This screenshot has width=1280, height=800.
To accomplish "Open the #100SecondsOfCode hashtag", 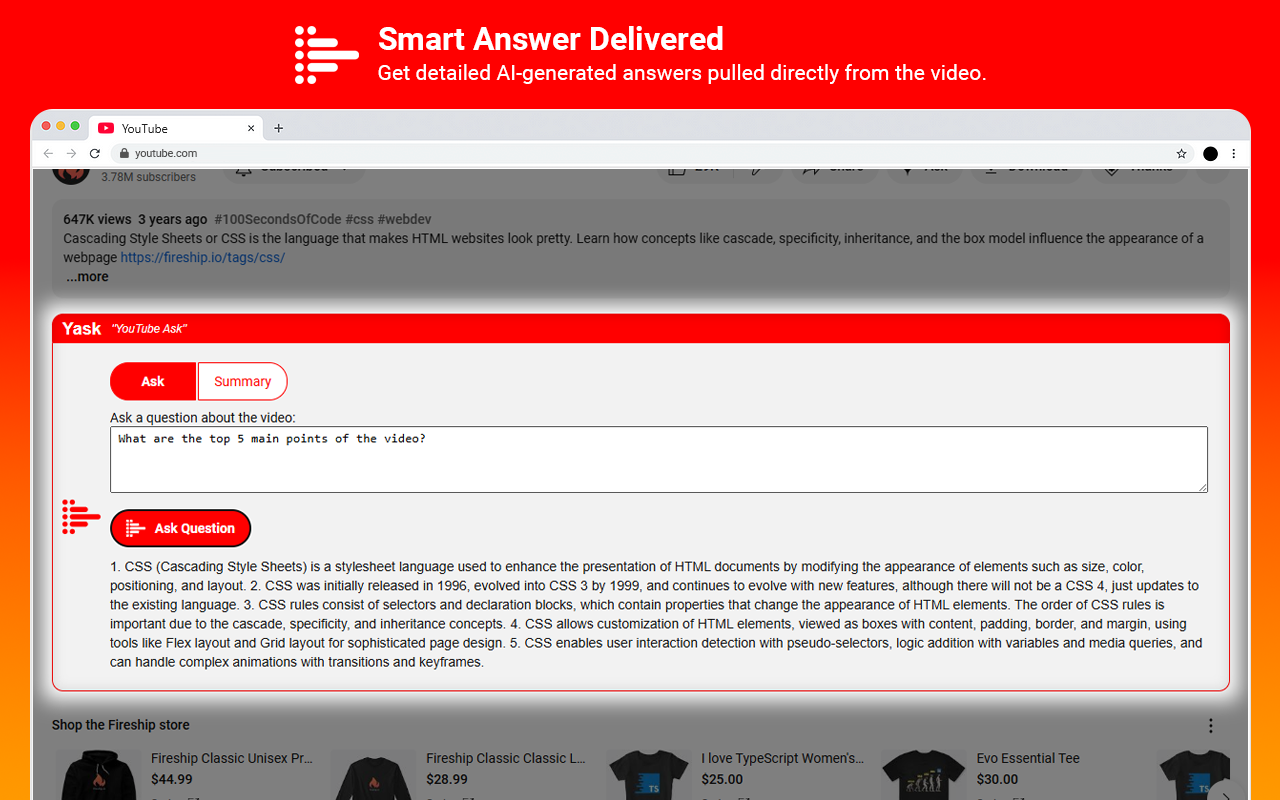I will [x=277, y=219].
